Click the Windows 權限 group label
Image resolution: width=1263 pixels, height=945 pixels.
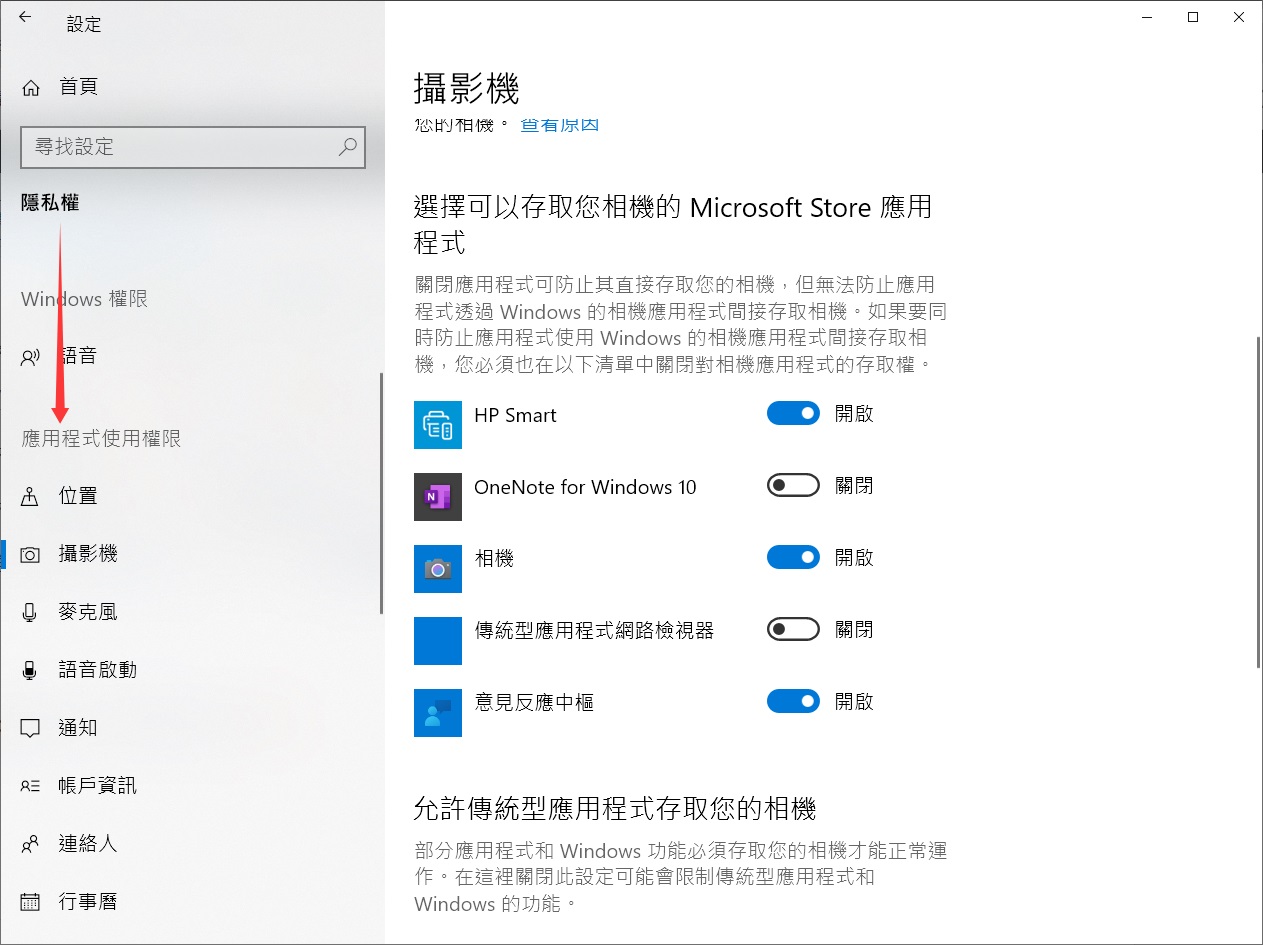85,299
